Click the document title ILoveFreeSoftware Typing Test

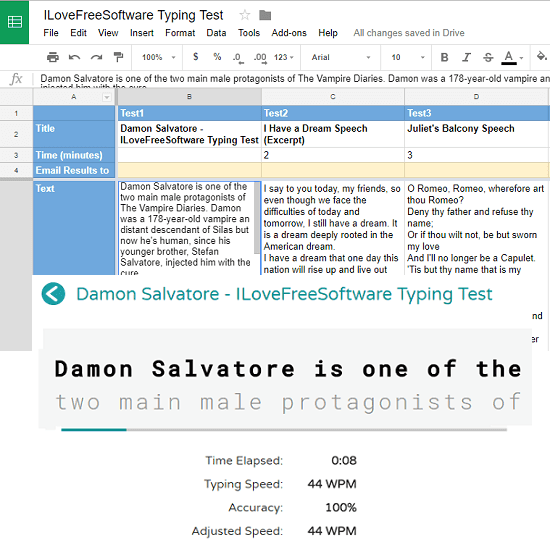coord(133,15)
